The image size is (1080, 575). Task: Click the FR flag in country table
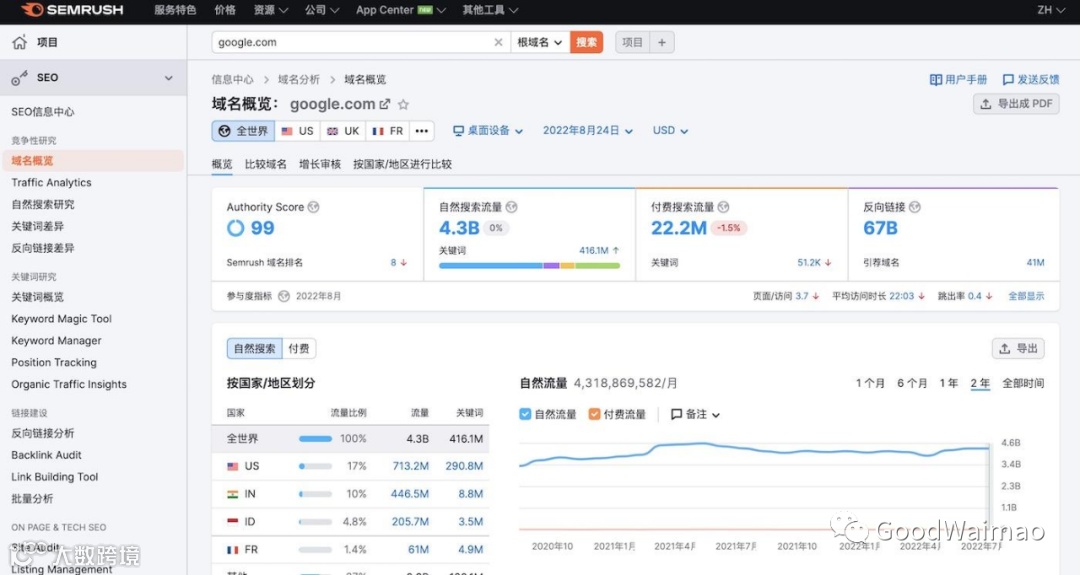click(x=233, y=550)
